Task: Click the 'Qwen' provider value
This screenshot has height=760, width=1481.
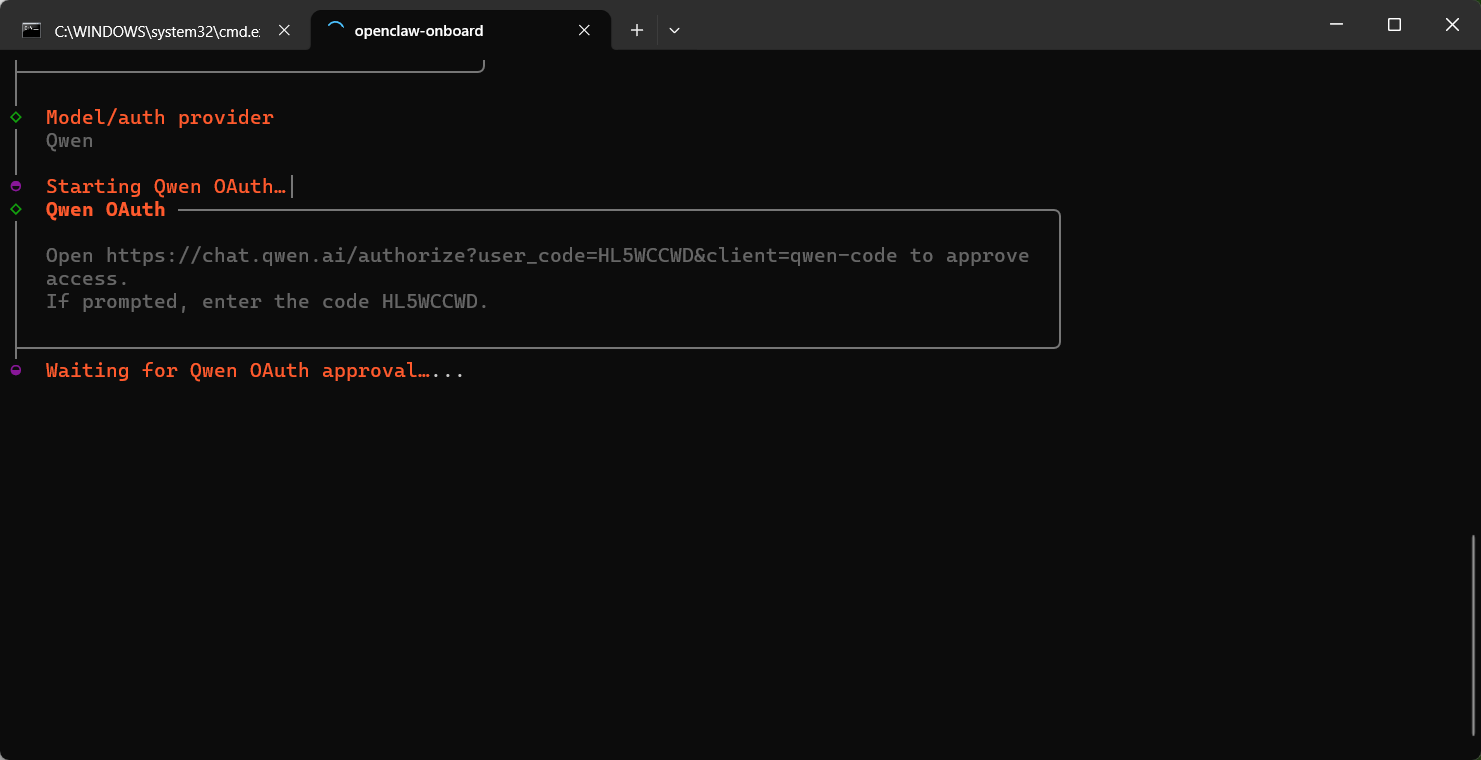Action: coord(69,141)
